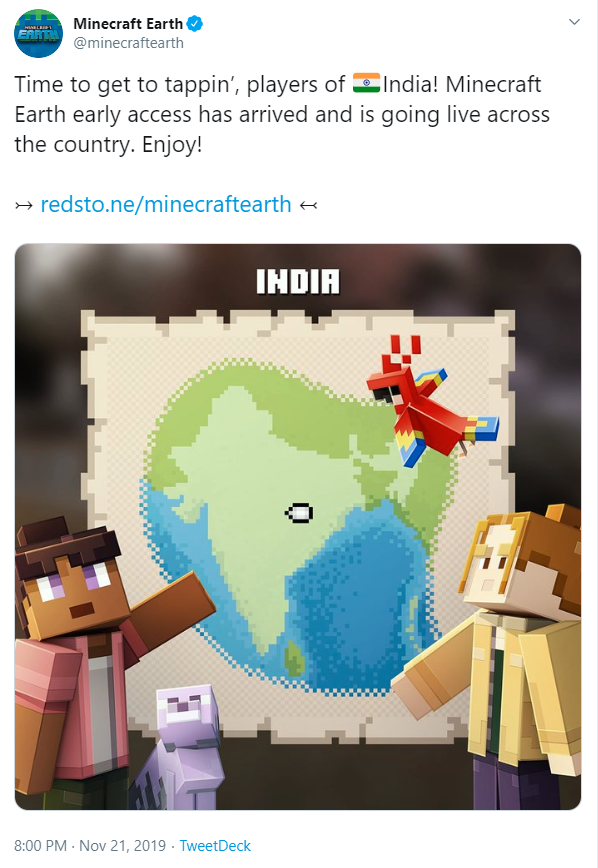The image size is (598, 868).
Task: Visit the @minecraftearth handle
Action: (128, 43)
